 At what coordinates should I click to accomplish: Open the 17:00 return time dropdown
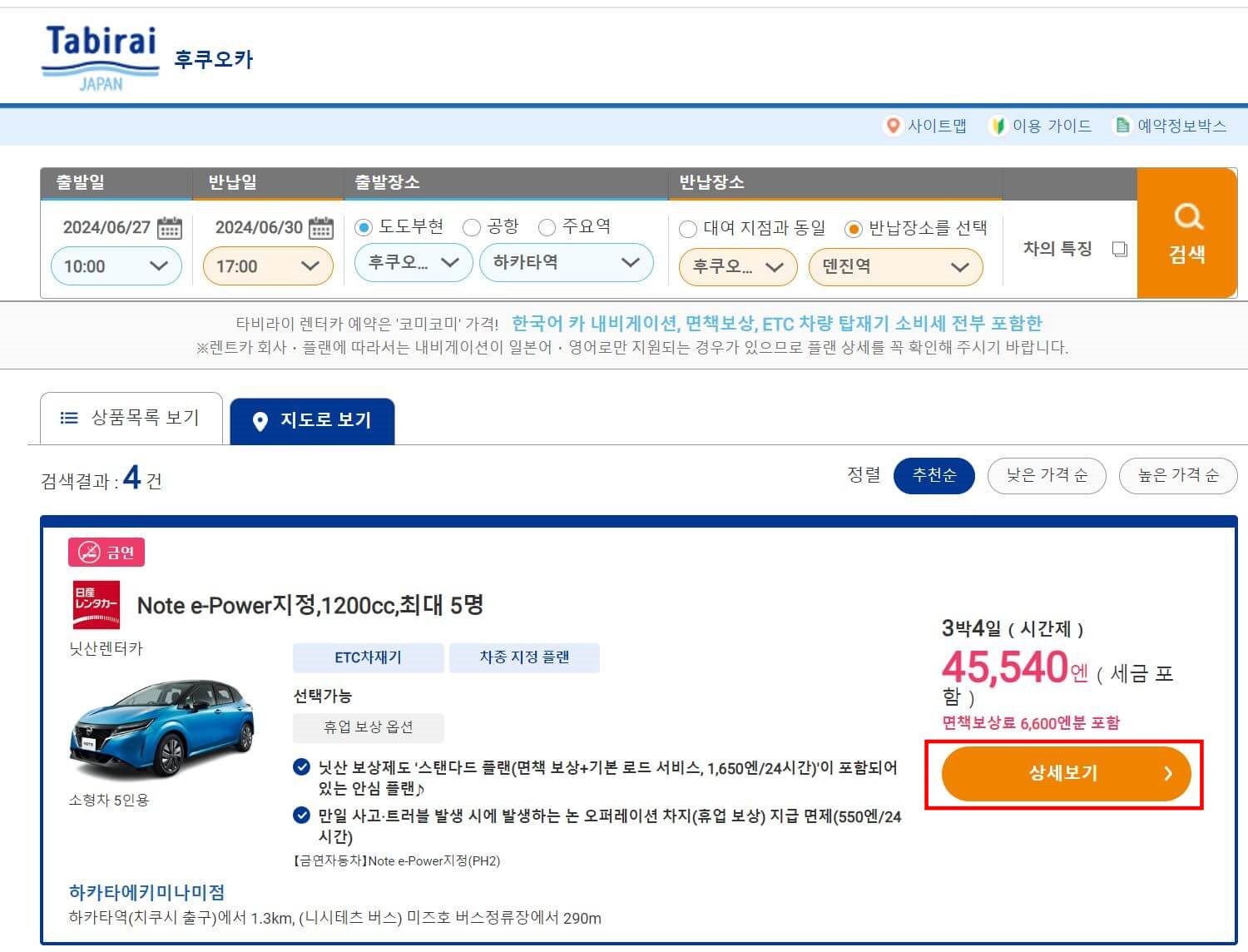coord(268,266)
